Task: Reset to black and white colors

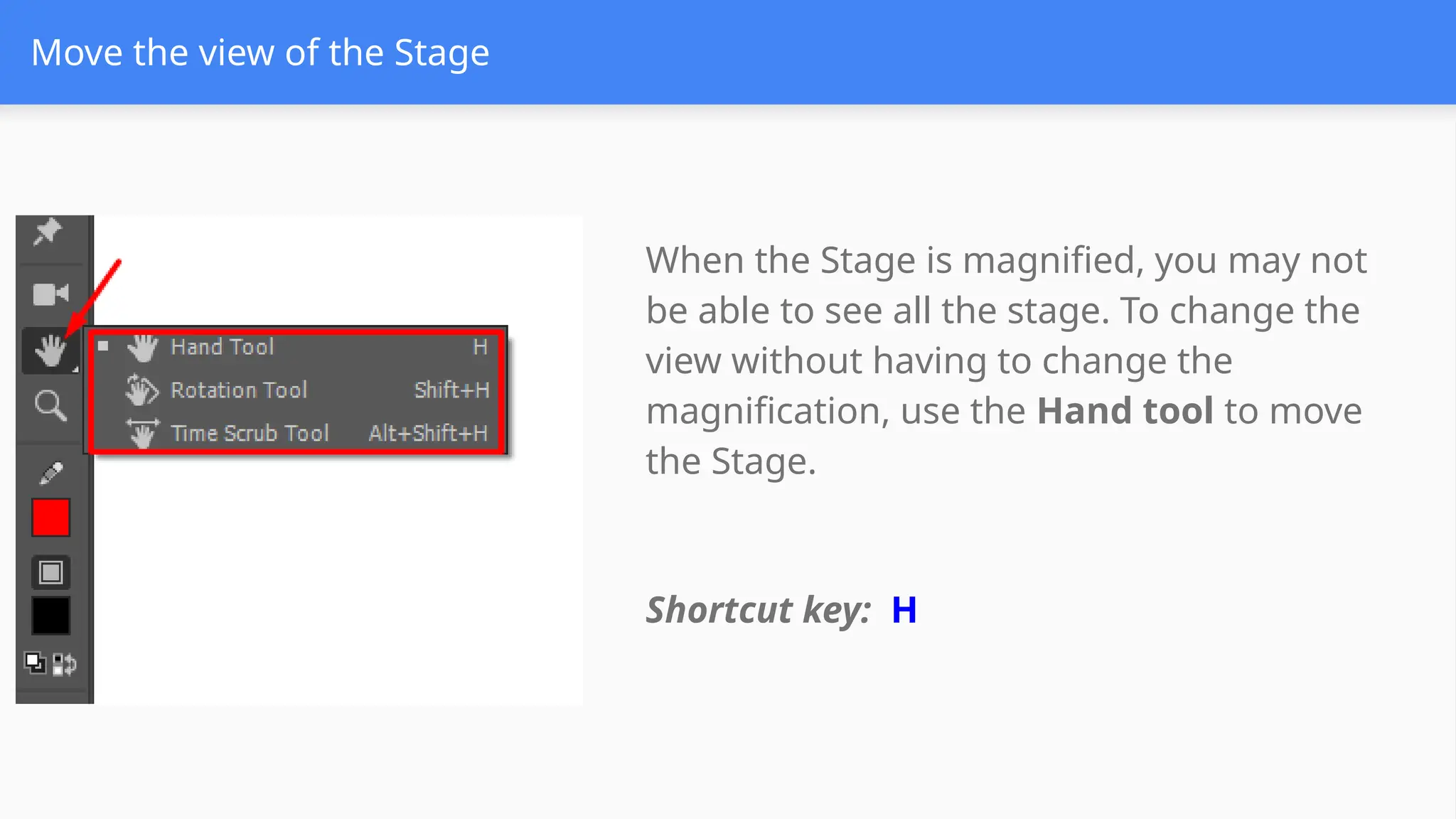Action: (35, 663)
